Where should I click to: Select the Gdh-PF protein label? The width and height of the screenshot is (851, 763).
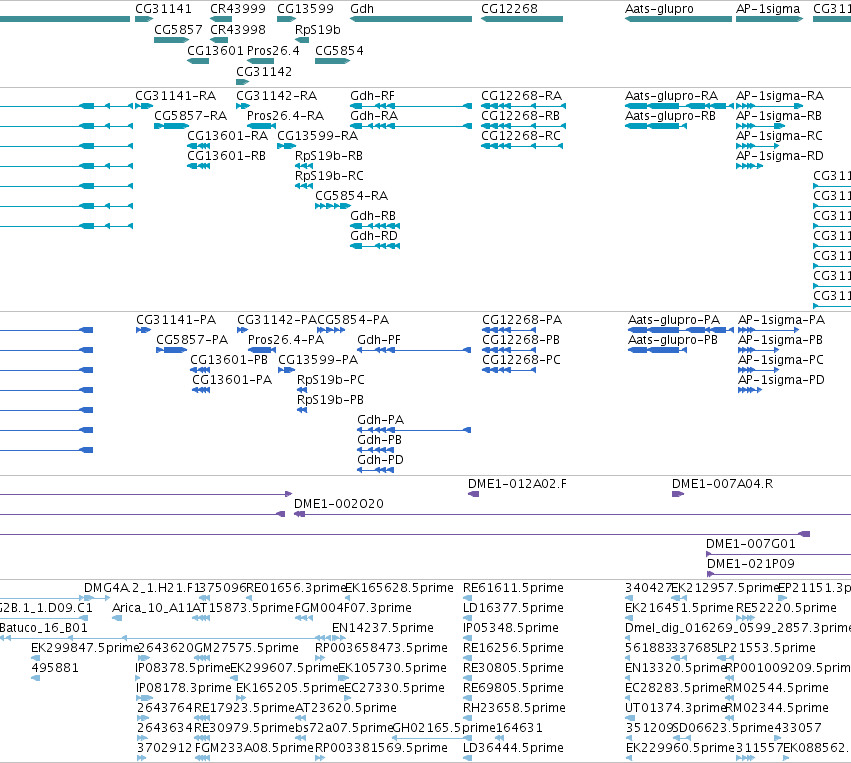379,340
